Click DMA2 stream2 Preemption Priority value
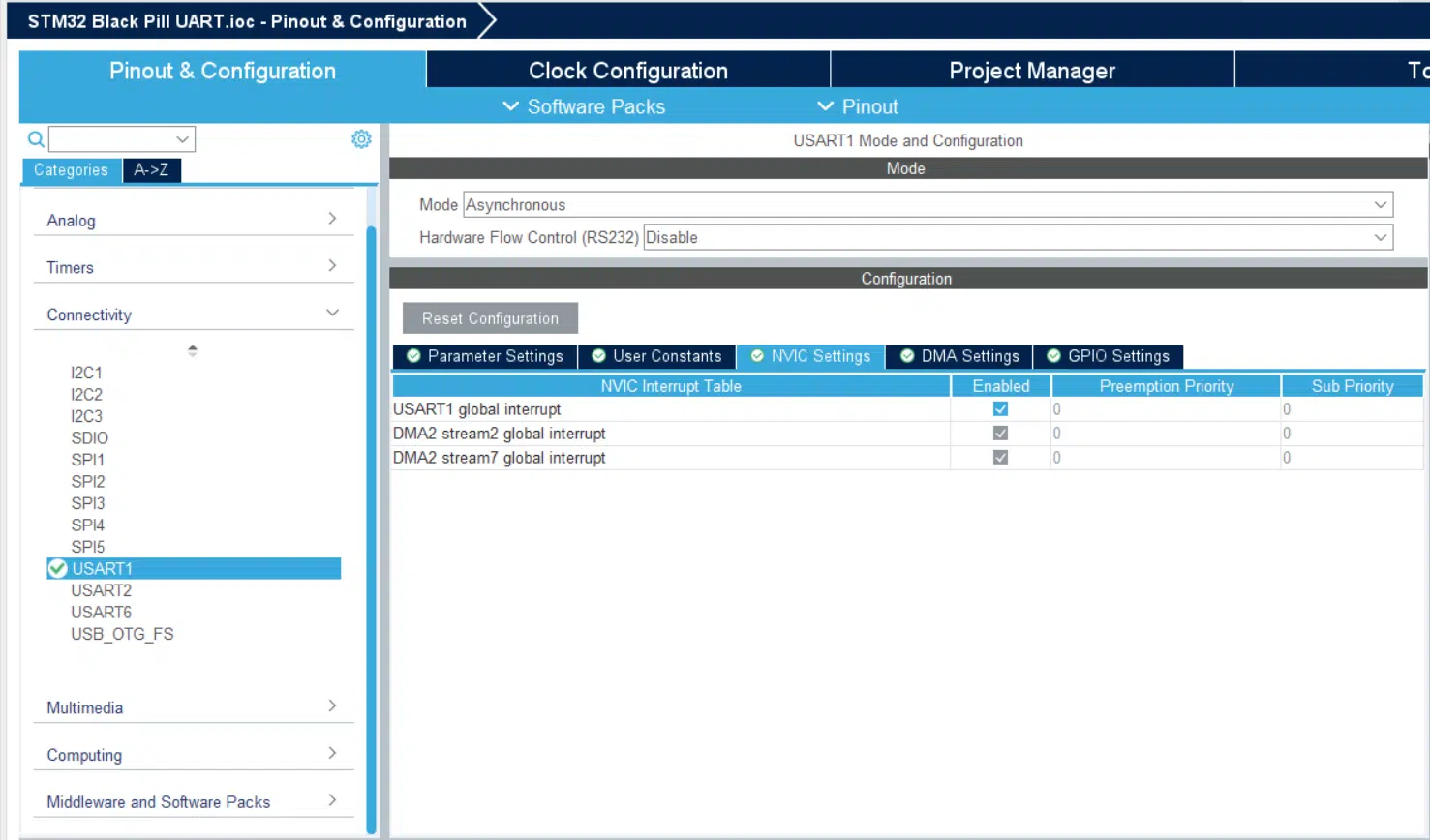 click(1166, 434)
